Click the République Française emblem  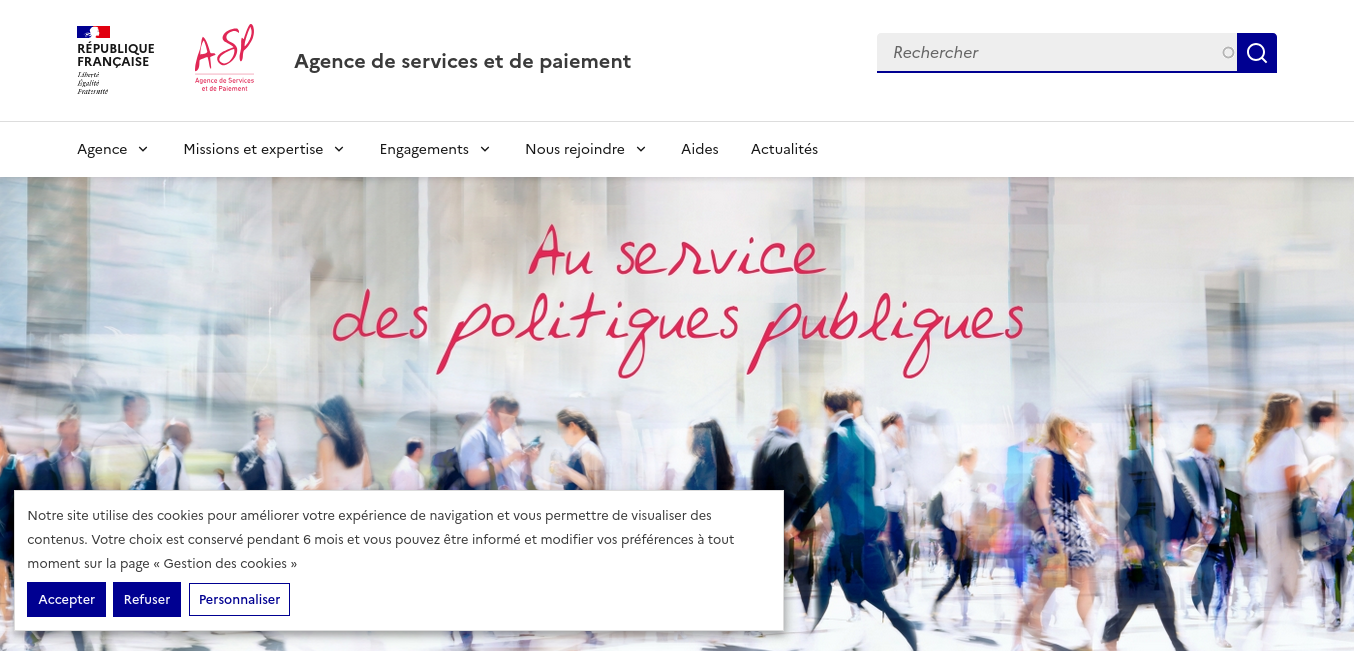tap(115, 60)
